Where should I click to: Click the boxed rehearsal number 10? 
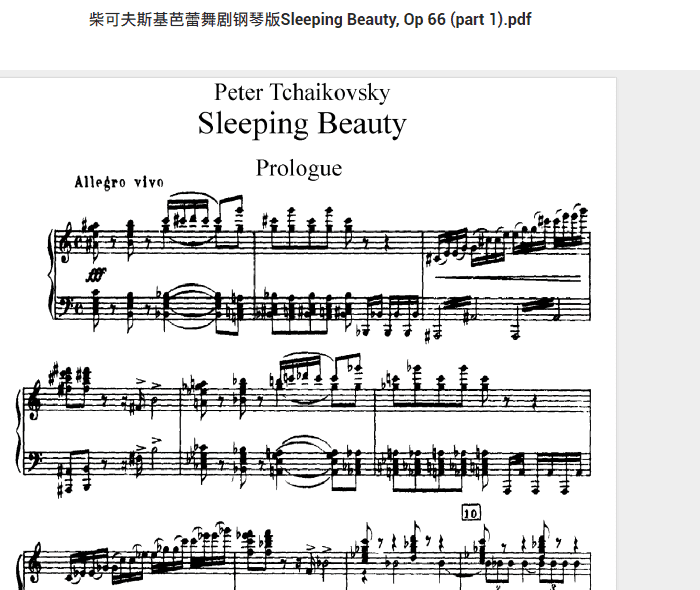pos(471,513)
